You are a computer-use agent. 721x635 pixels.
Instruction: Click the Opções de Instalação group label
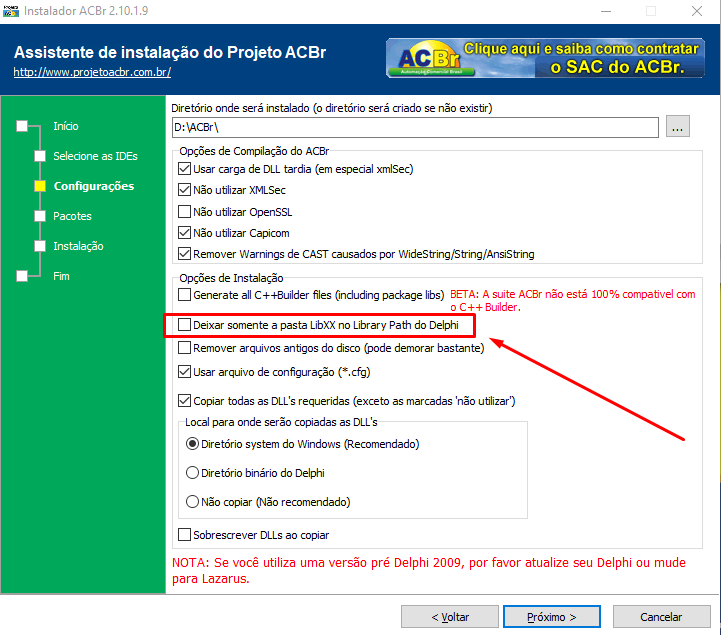pos(231,278)
